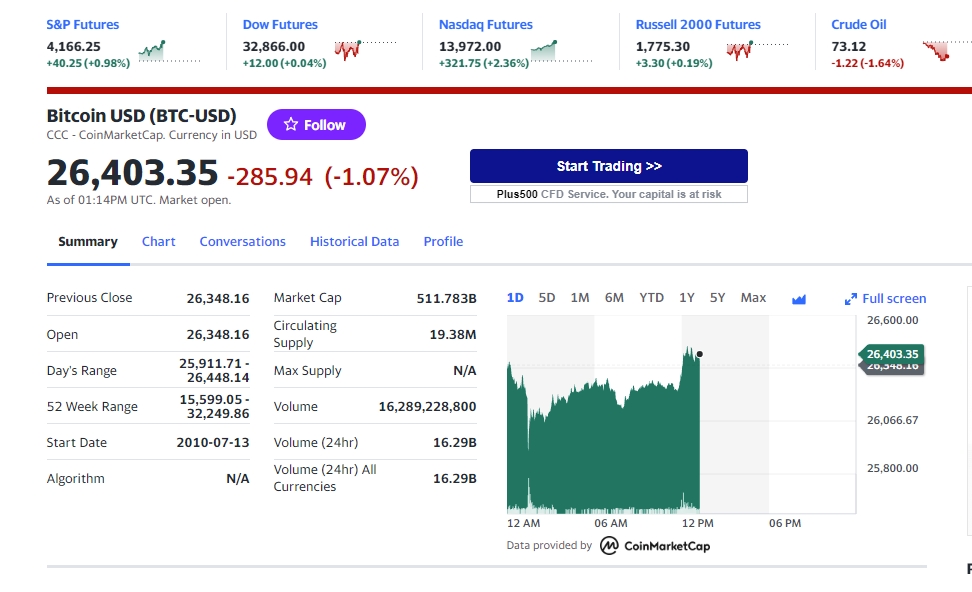Viewport: 972px width, 592px height.
Task: Click the Start Trading button
Action: pyautogui.click(x=609, y=166)
